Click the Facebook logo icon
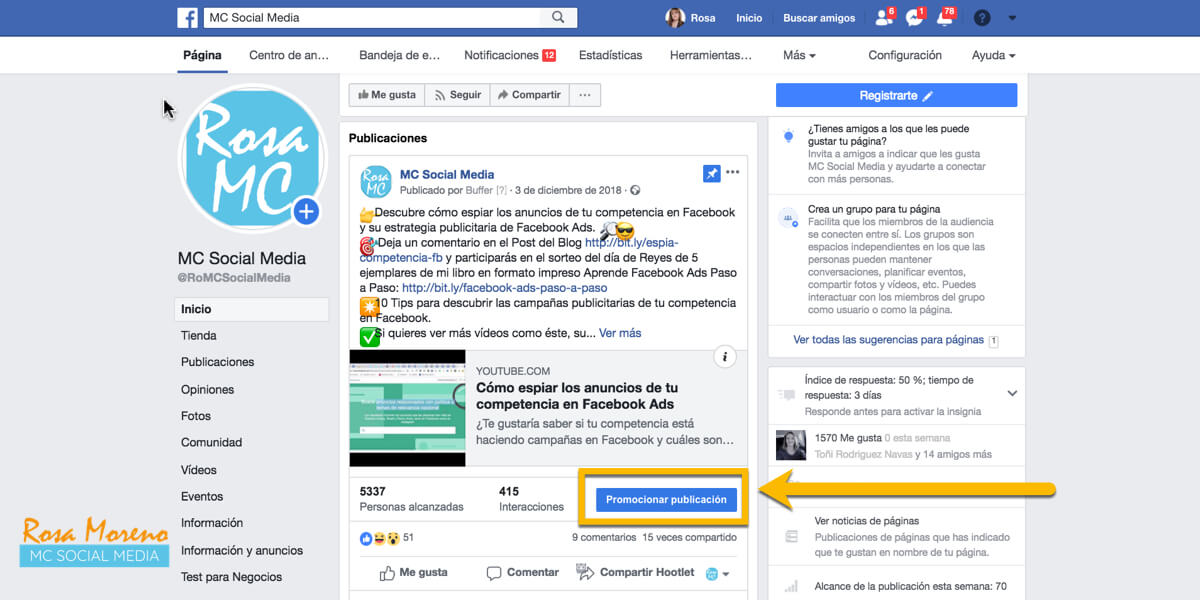Image resolution: width=1200 pixels, height=600 pixels. pyautogui.click(x=187, y=17)
